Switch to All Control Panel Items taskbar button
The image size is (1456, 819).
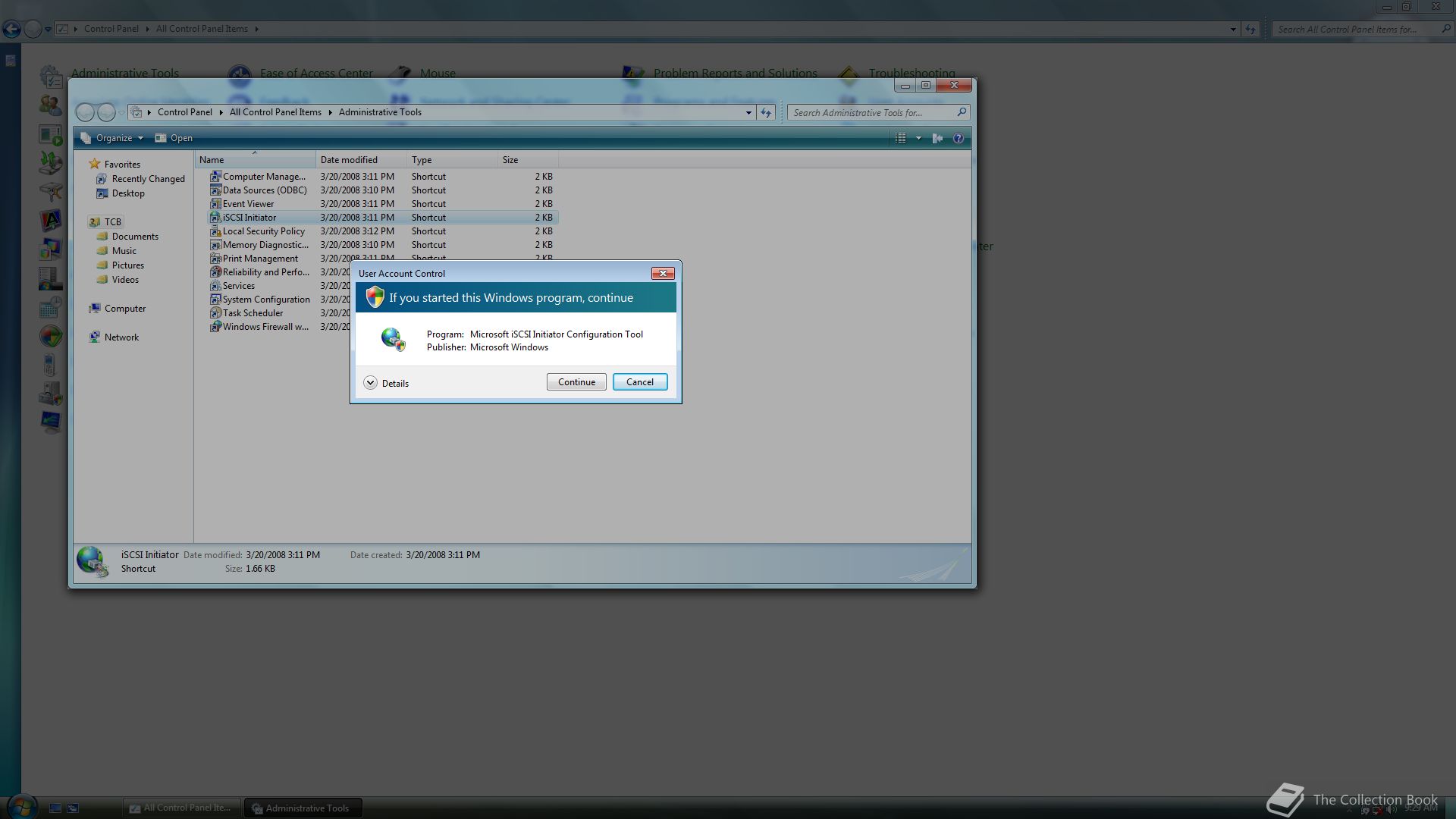click(x=181, y=808)
